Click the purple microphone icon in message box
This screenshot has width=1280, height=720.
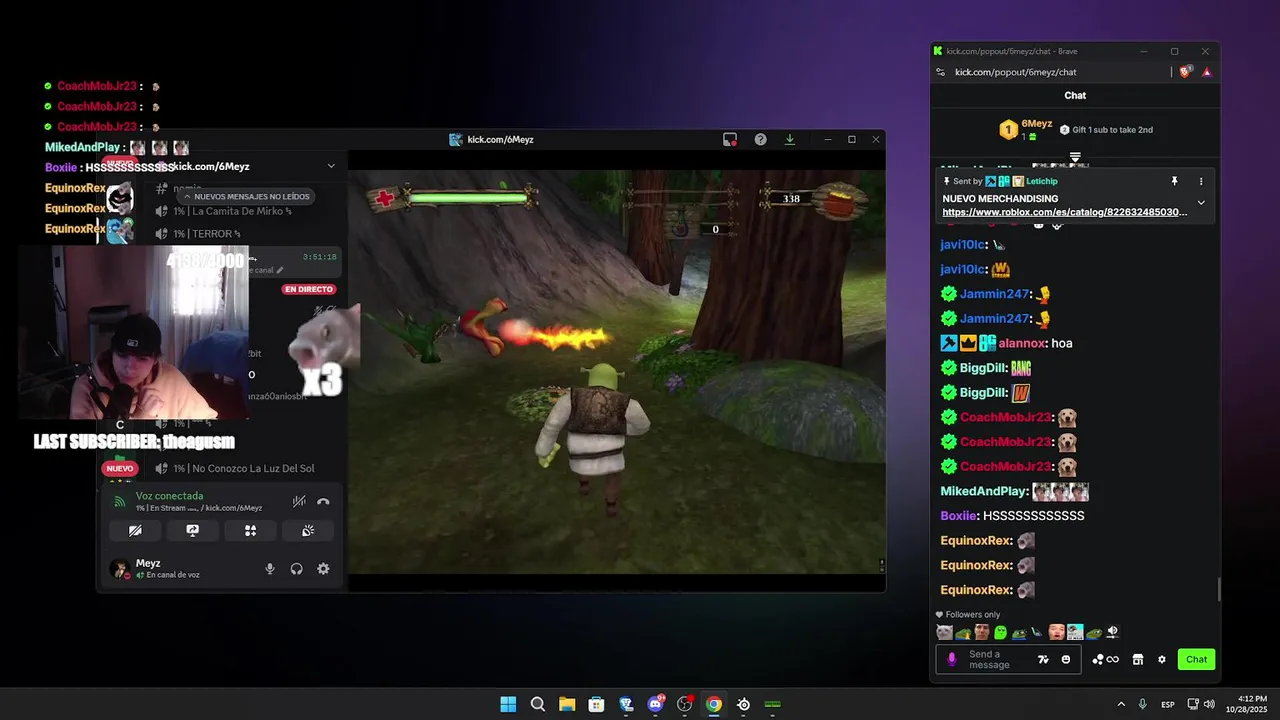tap(952, 659)
